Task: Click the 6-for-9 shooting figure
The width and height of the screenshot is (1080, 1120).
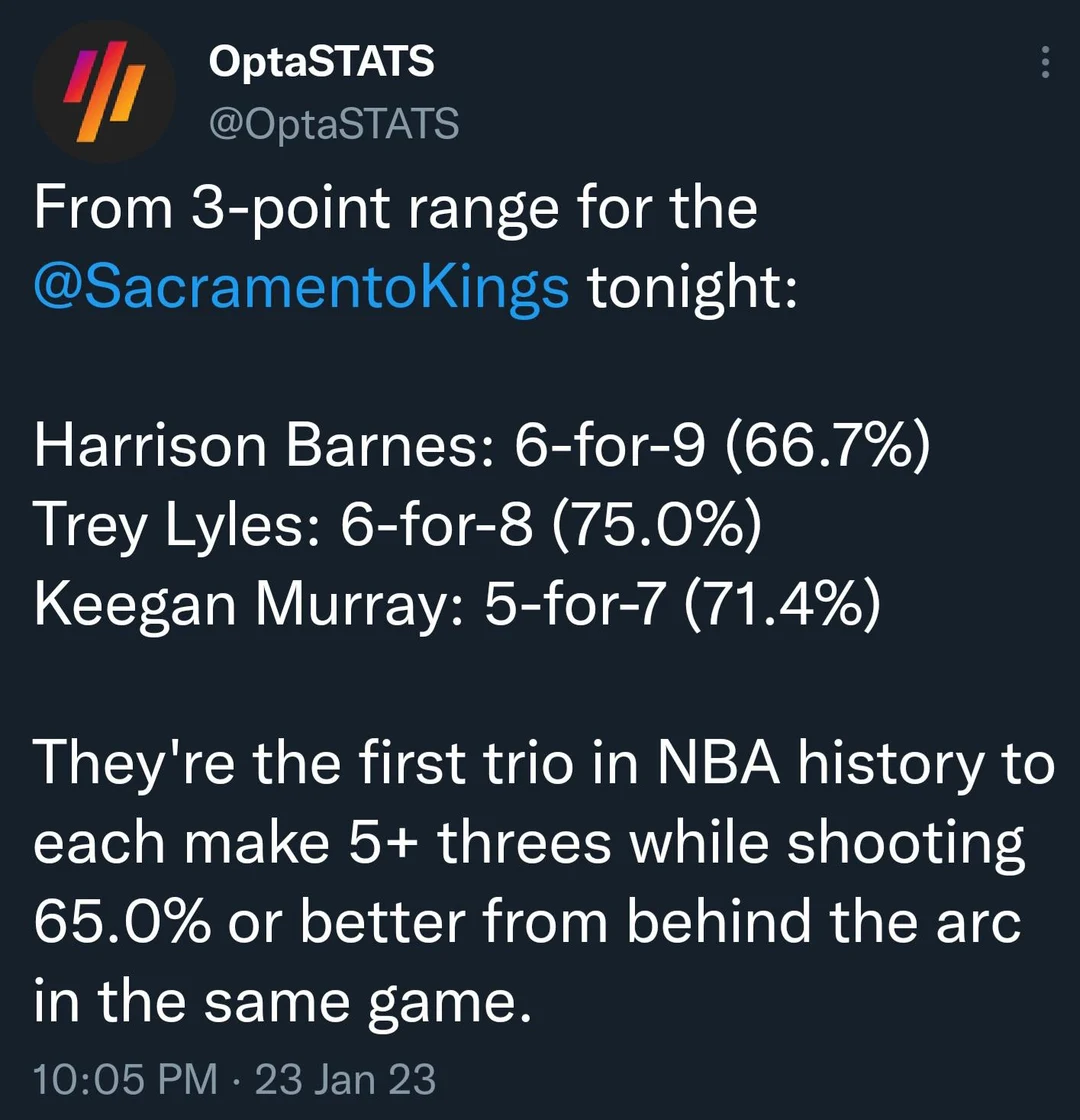Action: [609, 446]
